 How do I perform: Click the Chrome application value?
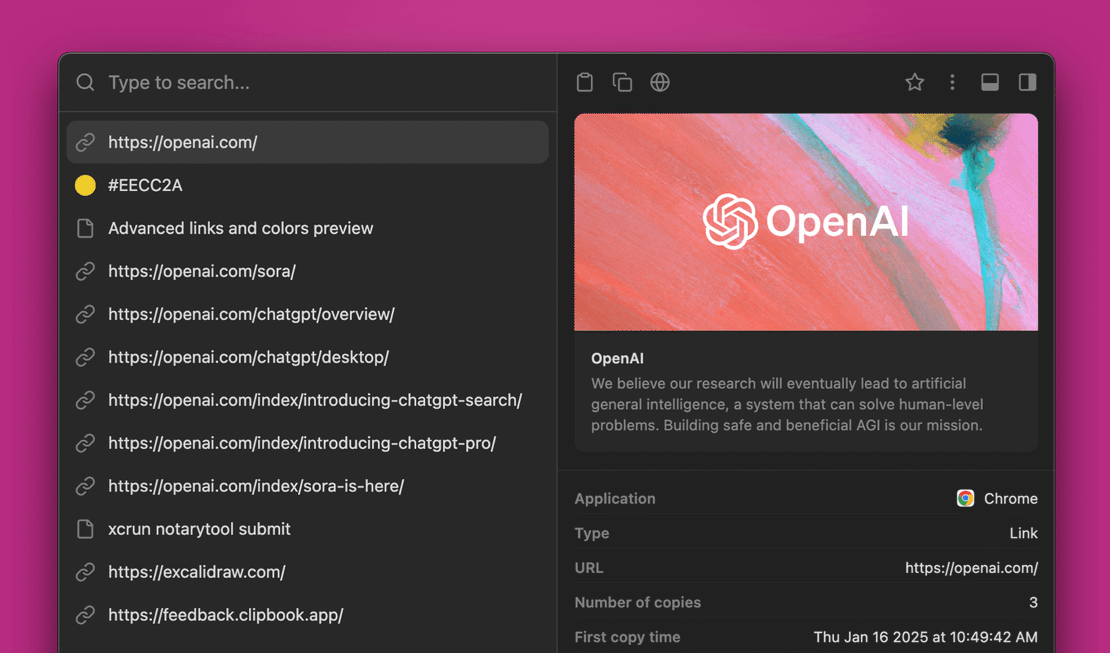[1010, 499]
